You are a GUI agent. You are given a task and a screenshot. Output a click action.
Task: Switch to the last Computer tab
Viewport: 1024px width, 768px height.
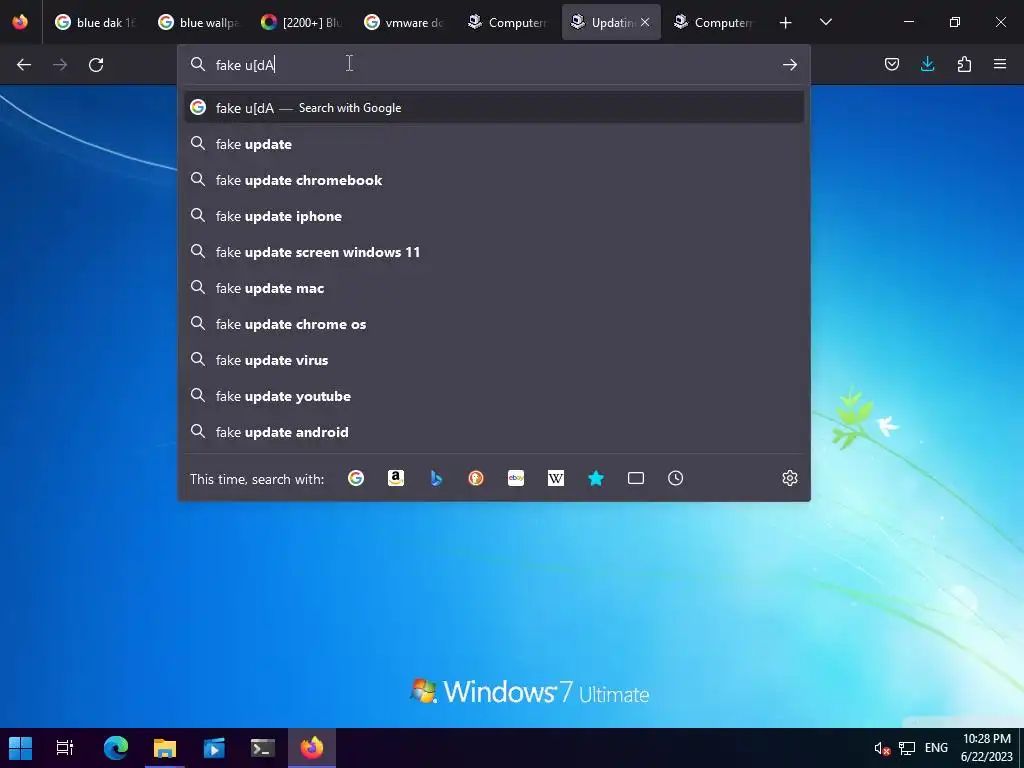[714, 22]
